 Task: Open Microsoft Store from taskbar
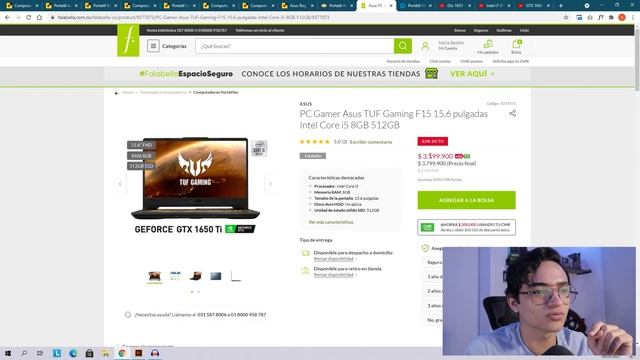tap(89, 353)
